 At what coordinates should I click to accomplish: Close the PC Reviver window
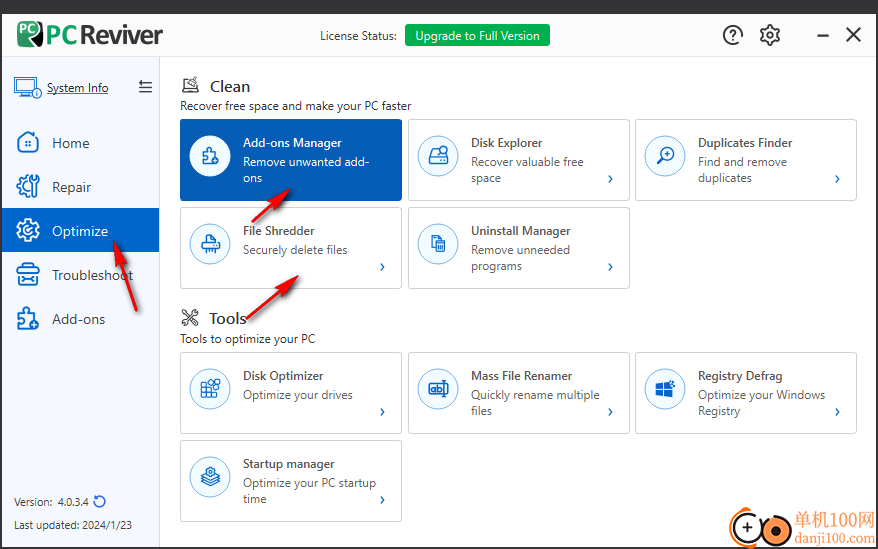click(853, 35)
